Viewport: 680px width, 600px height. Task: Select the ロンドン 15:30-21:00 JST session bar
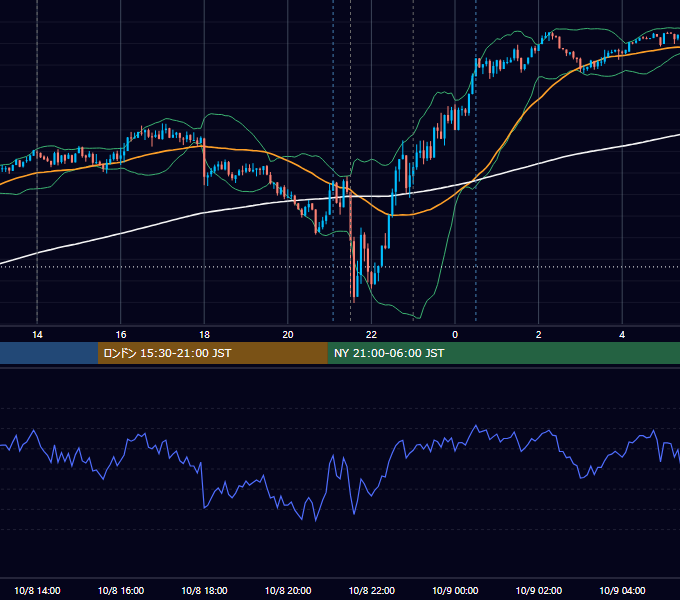pos(212,353)
